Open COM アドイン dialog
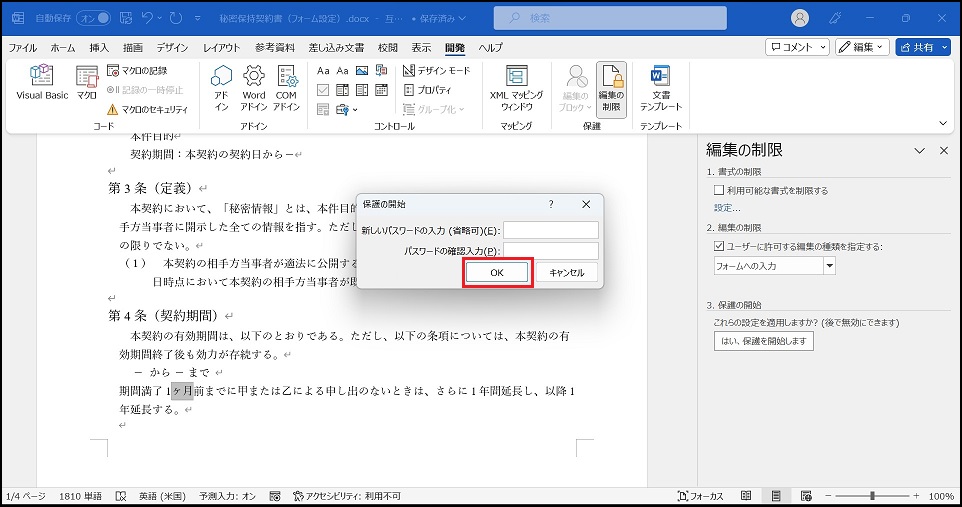962x507 pixels. click(x=286, y=89)
